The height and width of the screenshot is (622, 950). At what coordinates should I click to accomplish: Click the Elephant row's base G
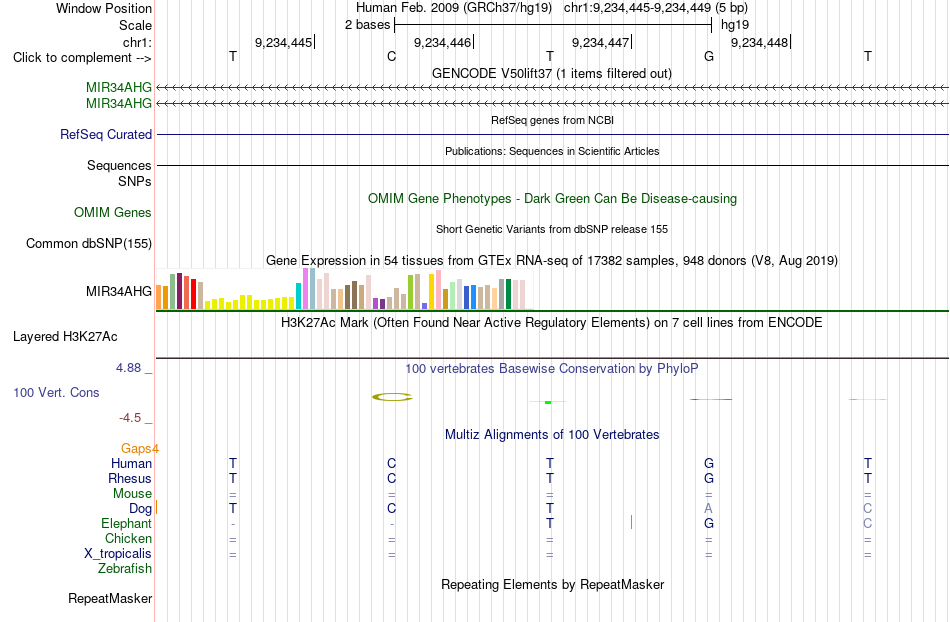click(709, 523)
